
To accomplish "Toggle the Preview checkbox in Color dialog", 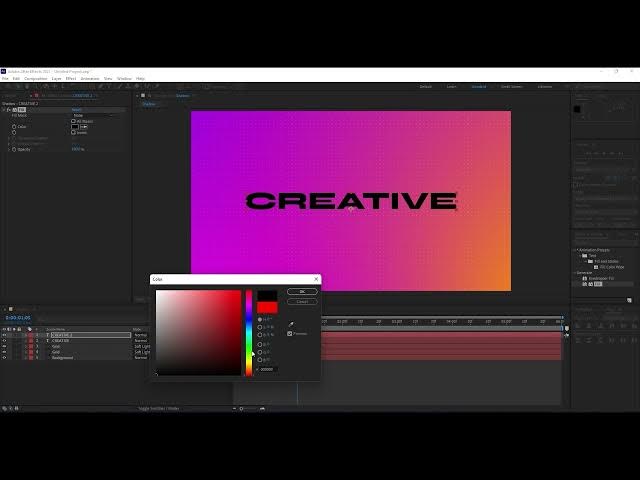I will point(290,334).
